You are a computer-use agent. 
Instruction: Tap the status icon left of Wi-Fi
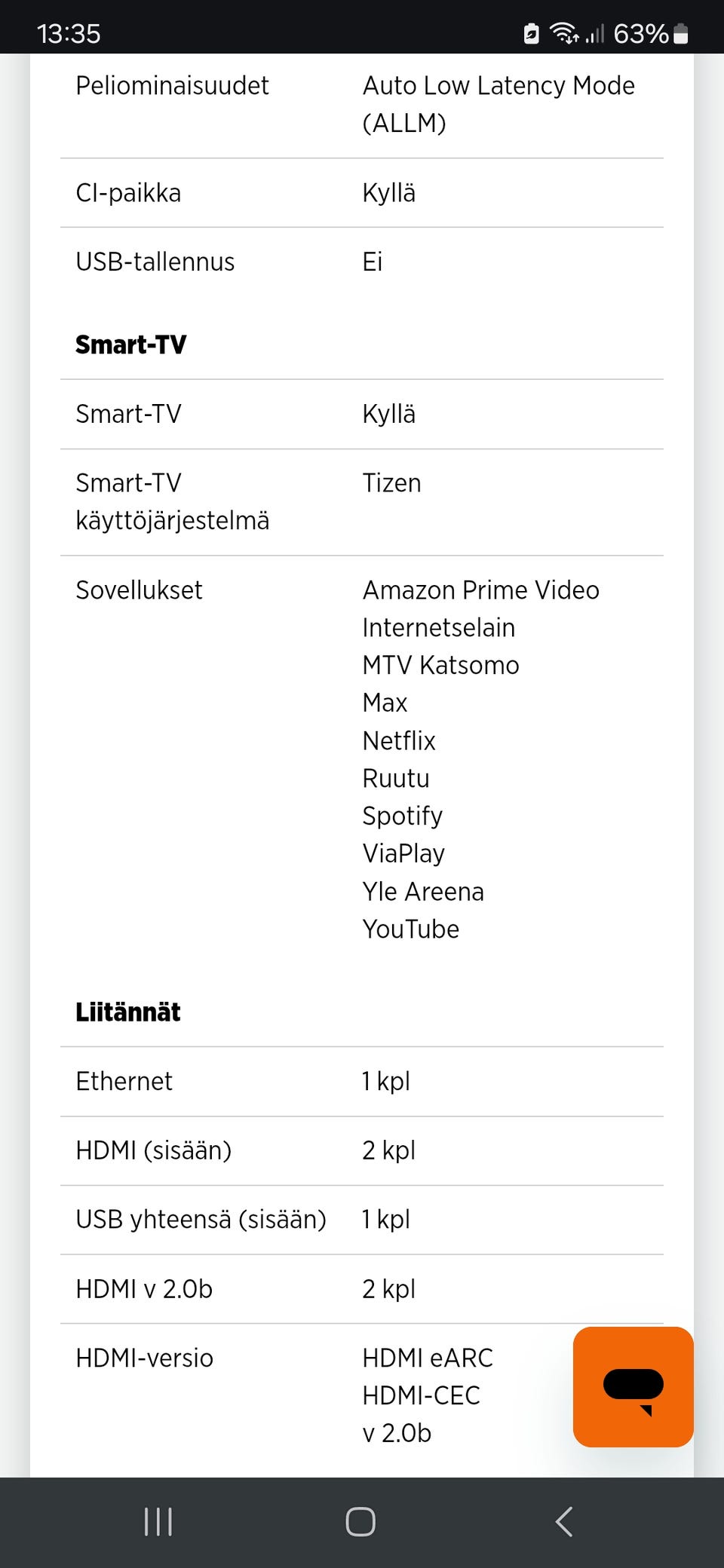pos(532,33)
